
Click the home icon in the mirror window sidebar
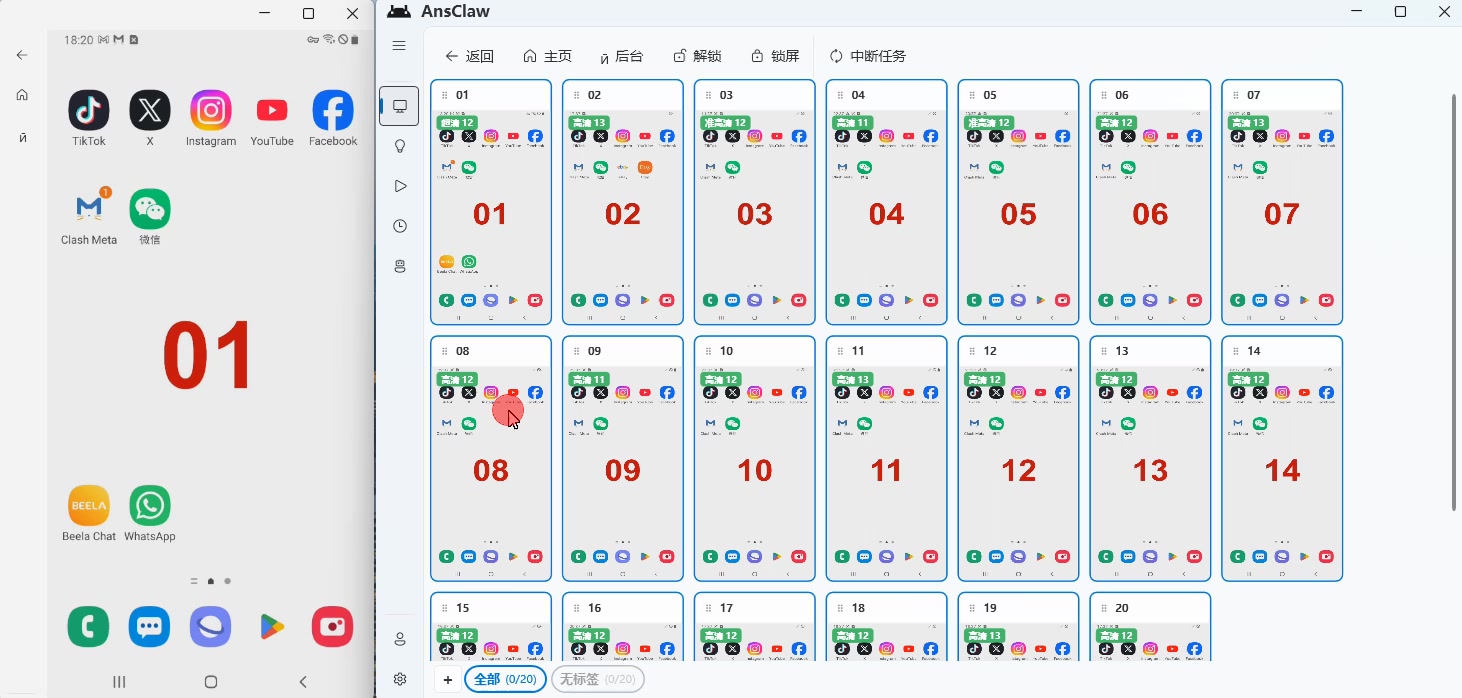pyautogui.click(x=22, y=95)
